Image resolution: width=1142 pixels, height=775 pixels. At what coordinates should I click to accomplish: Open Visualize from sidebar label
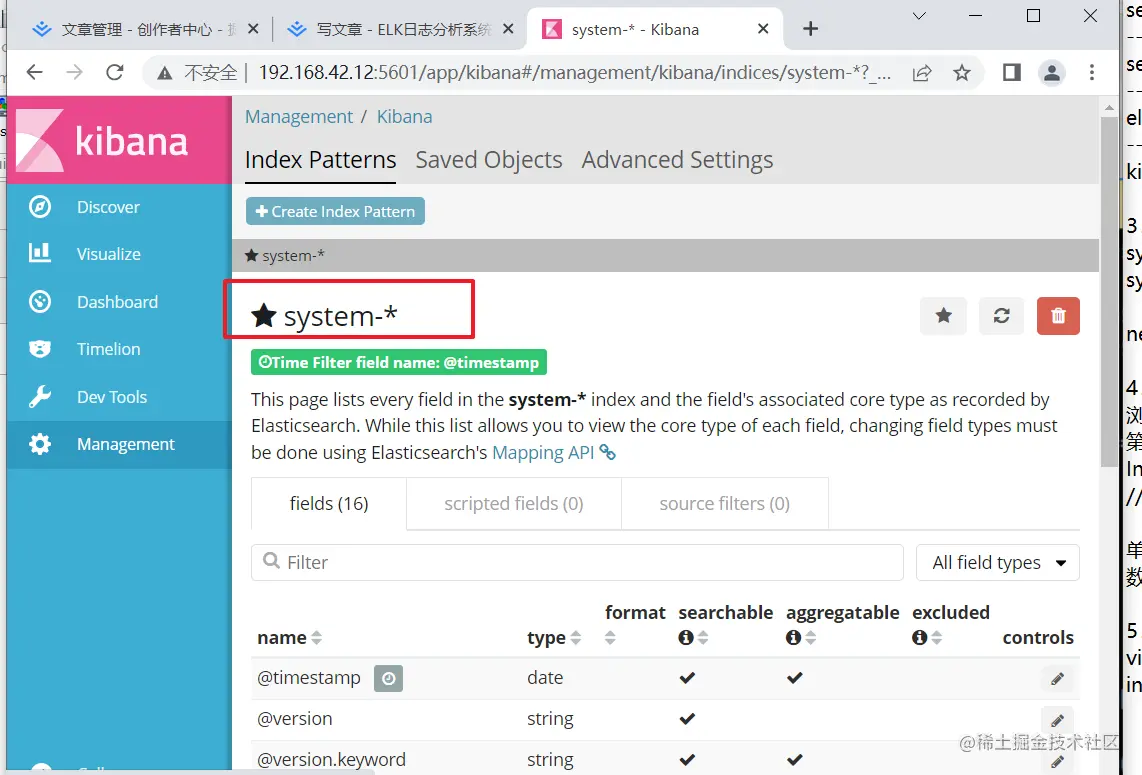pyautogui.click(x=109, y=254)
